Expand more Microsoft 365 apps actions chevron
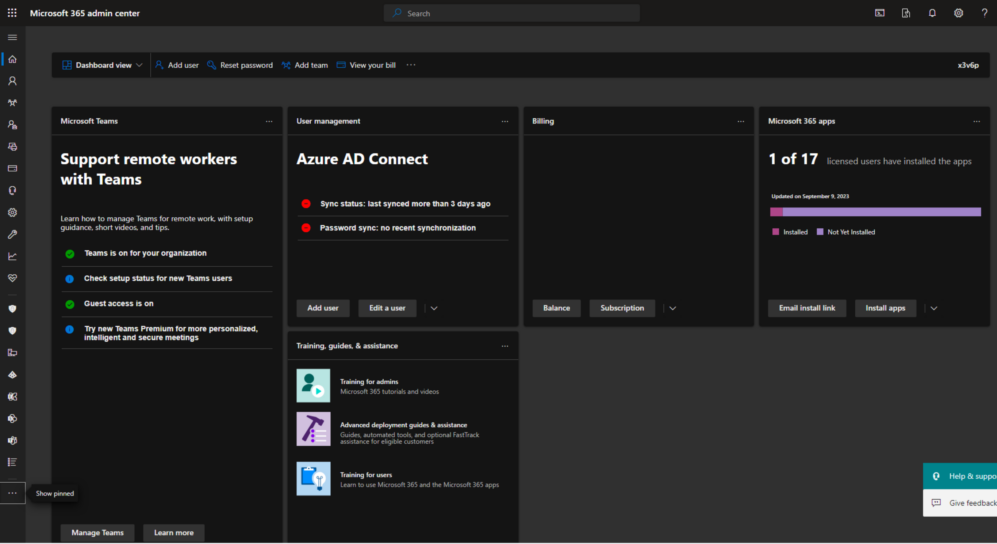Image resolution: width=997 pixels, height=544 pixels. 934,308
